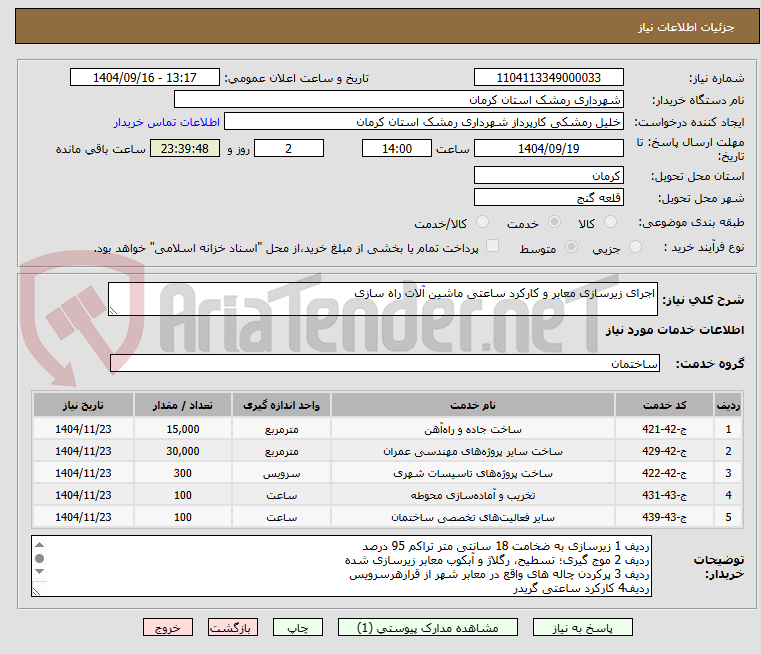The width and height of the screenshot is (761, 654).
Task: Click quantity value 300
Action: (x=182, y=473)
